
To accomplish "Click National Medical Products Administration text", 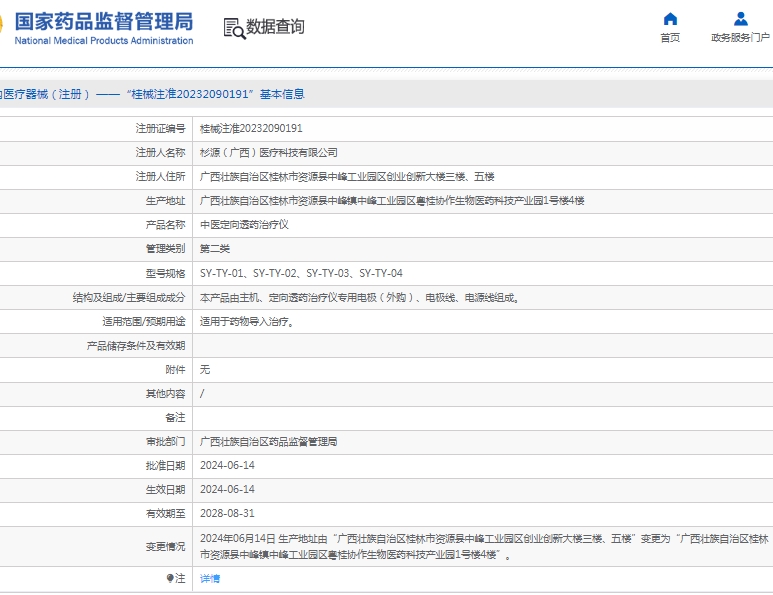I will 104,41.
